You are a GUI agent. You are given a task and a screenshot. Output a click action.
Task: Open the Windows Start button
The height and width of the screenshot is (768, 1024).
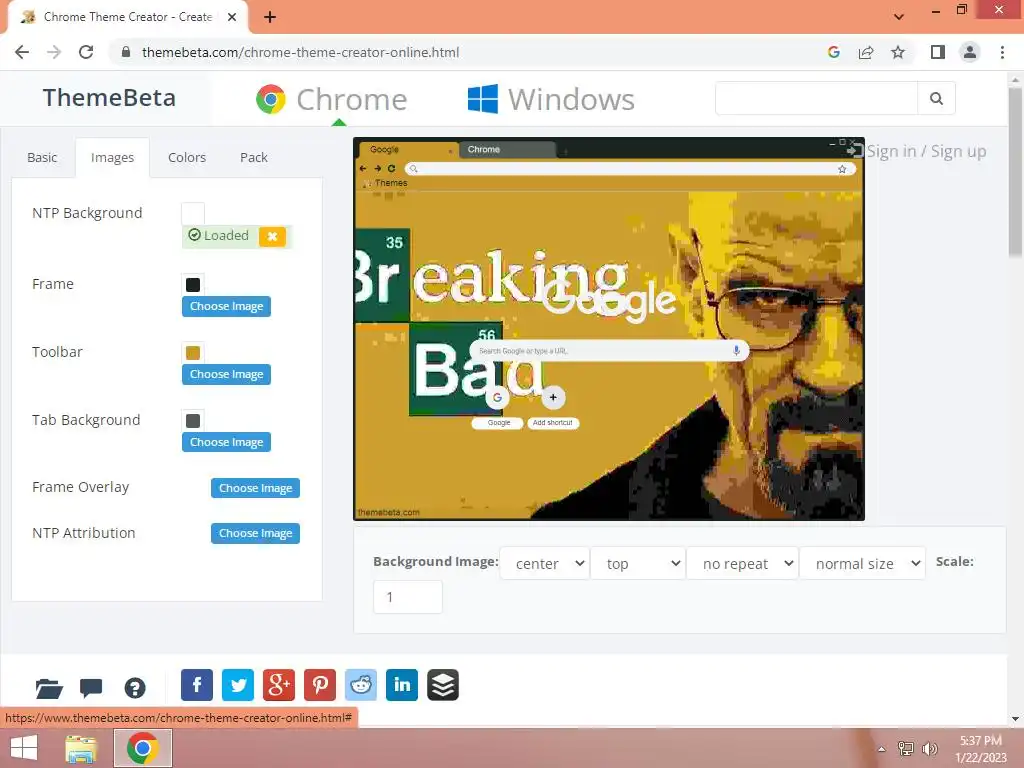tap(24, 748)
